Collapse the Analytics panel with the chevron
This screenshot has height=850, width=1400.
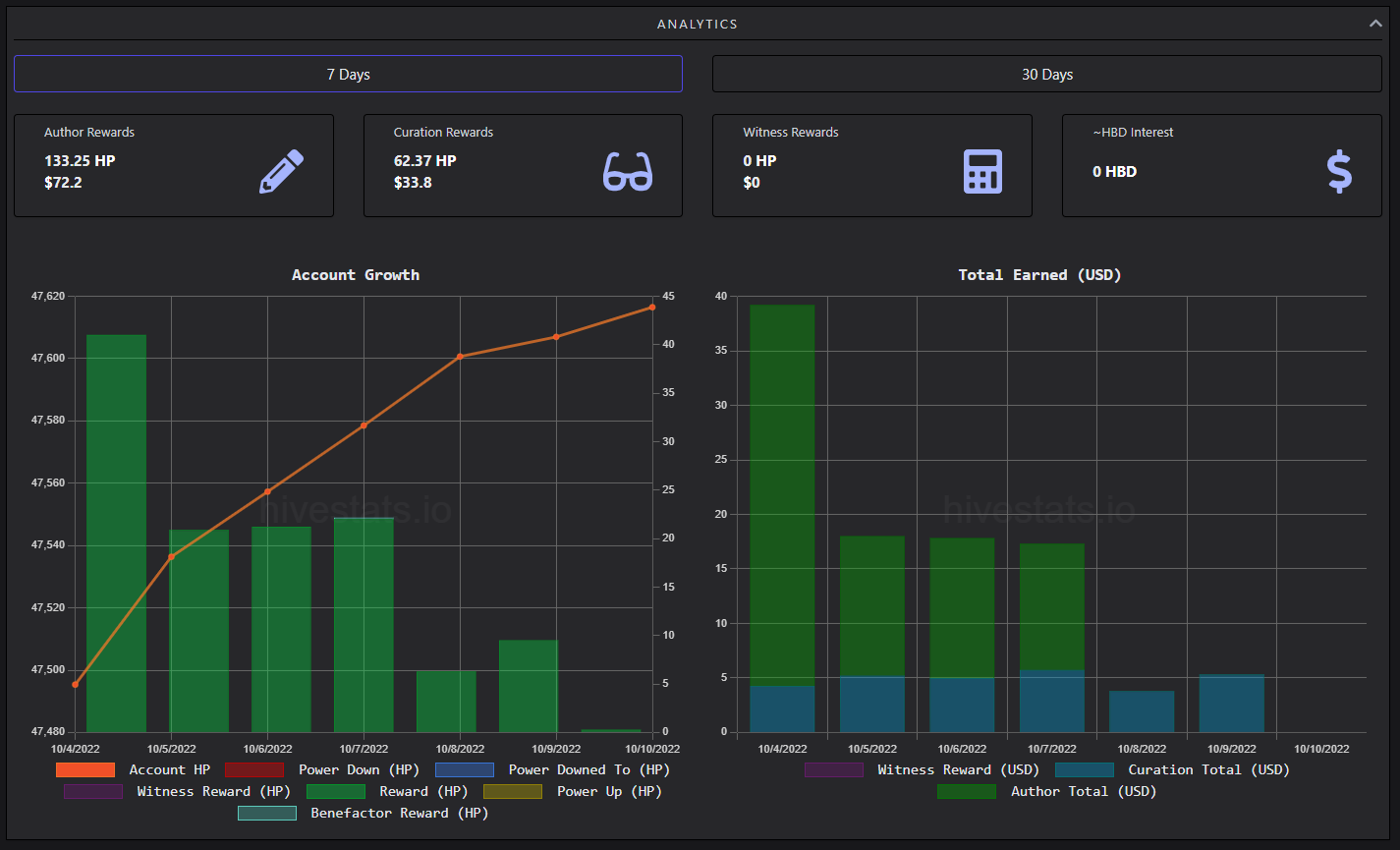1375,24
